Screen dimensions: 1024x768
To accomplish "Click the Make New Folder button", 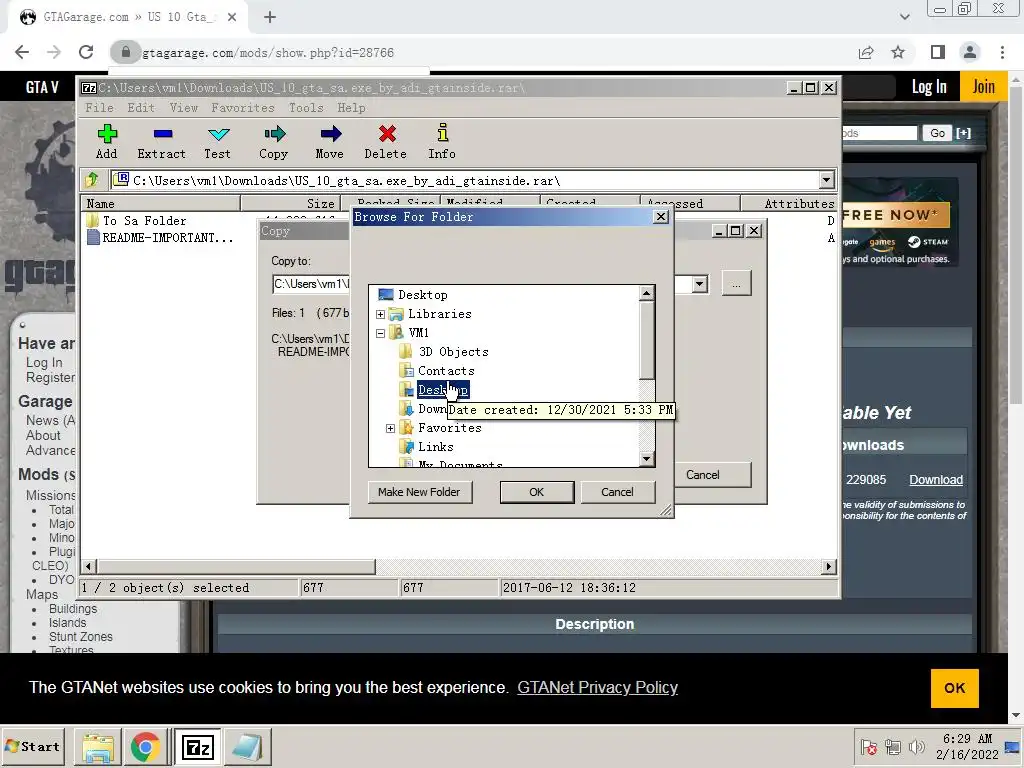I will tap(419, 492).
